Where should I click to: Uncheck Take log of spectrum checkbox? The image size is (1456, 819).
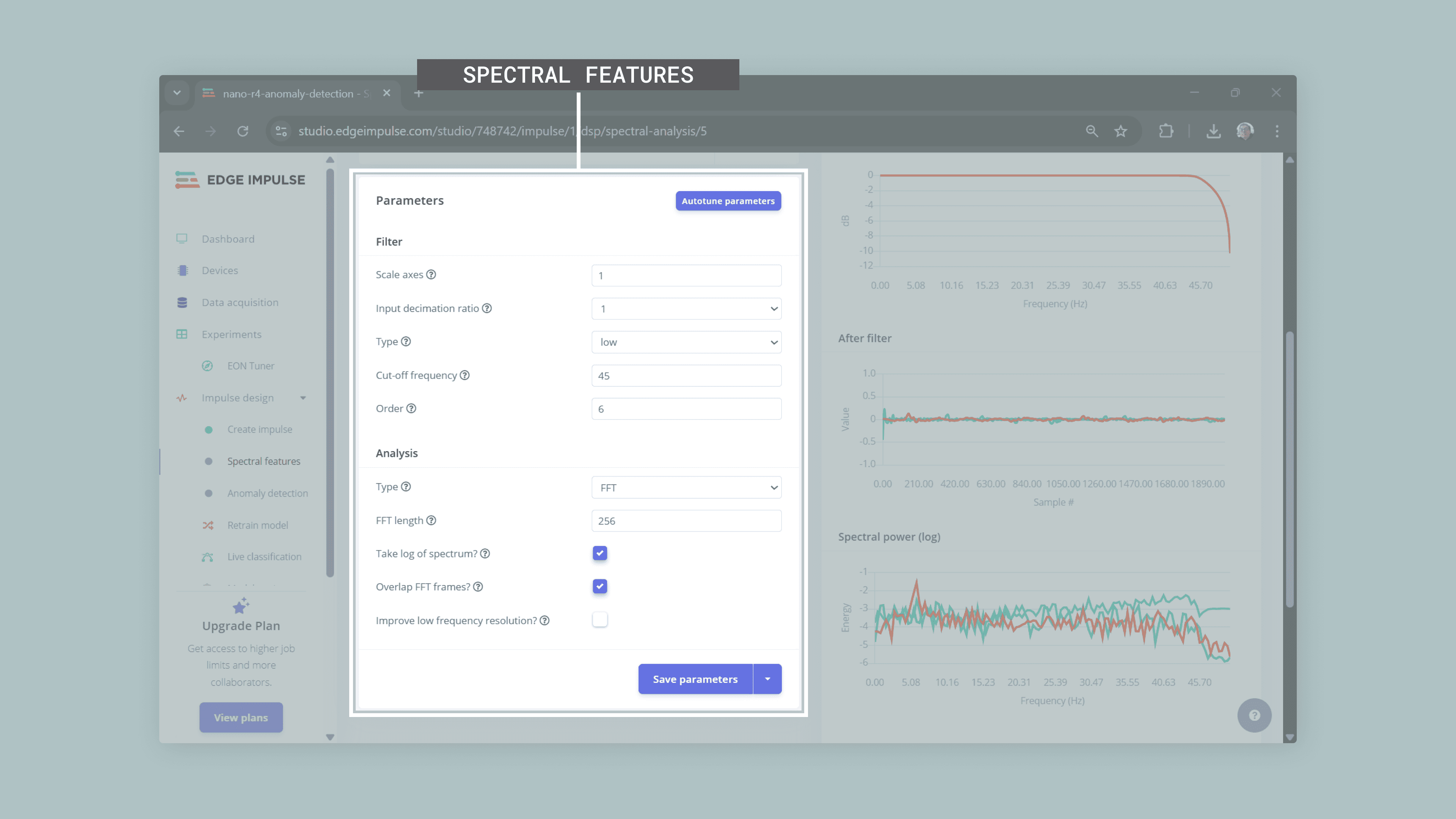(x=600, y=553)
